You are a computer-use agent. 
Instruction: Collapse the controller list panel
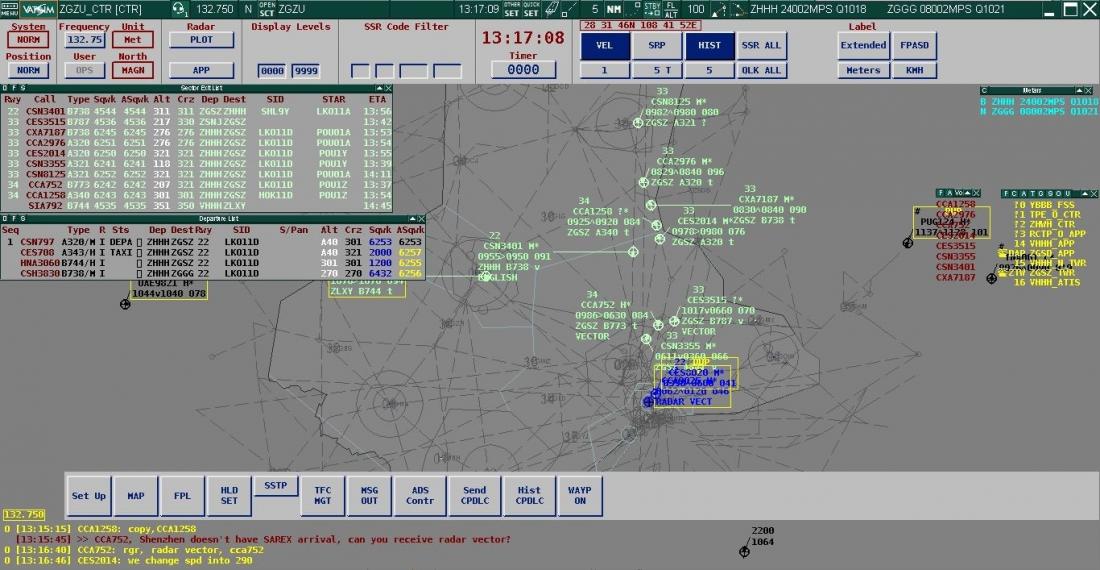(x=1085, y=193)
